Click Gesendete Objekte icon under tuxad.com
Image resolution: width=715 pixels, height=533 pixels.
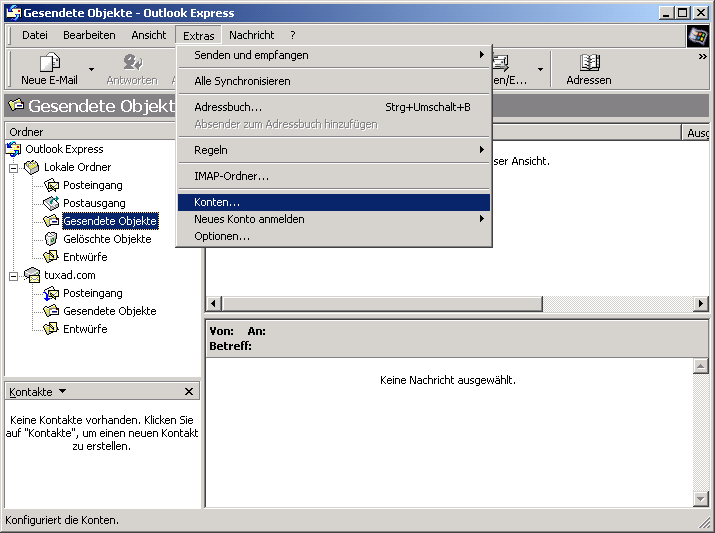(x=51, y=311)
